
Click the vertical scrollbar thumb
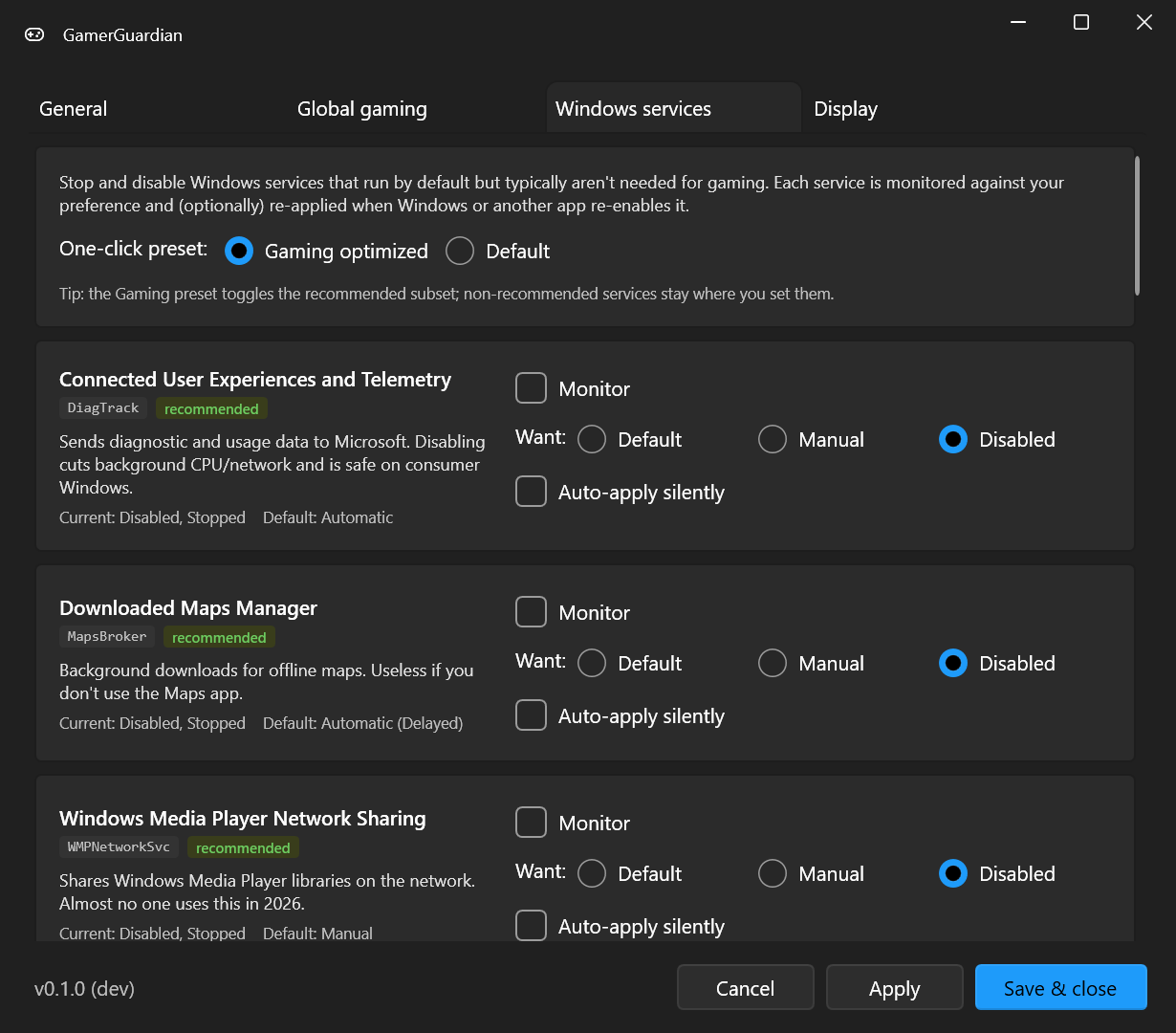[x=1137, y=226]
